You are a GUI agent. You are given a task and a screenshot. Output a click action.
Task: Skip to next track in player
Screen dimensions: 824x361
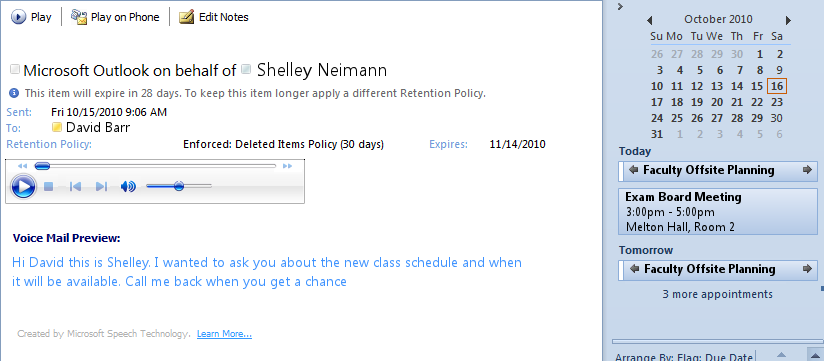(101, 186)
